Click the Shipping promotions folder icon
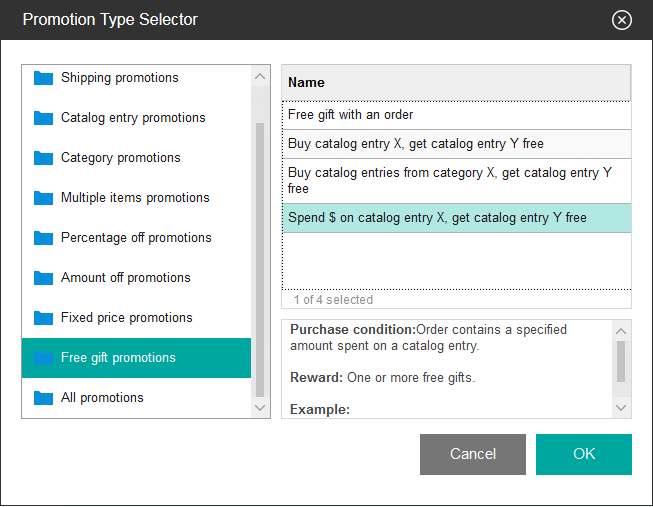 tap(43, 78)
